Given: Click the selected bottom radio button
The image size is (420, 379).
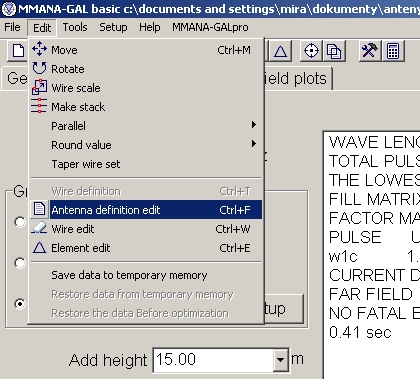Looking at the screenshot, I should click(x=20, y=304).
